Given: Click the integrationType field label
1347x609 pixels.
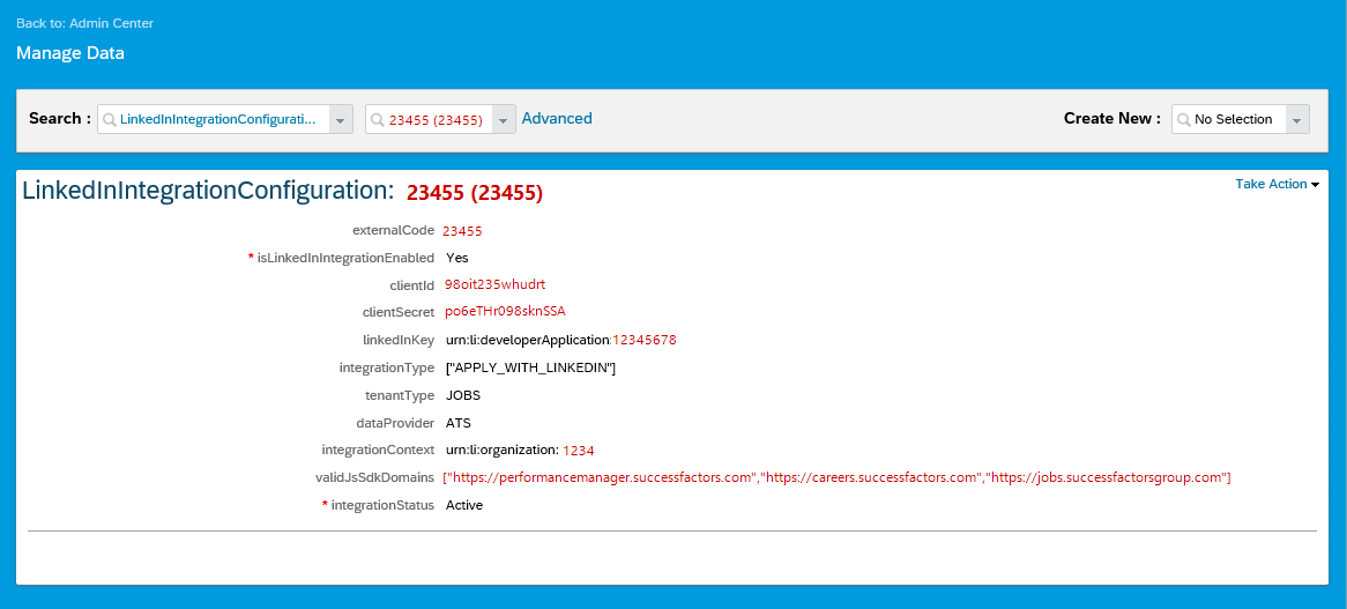Looking at the screenshot, I should pos(387,368).
